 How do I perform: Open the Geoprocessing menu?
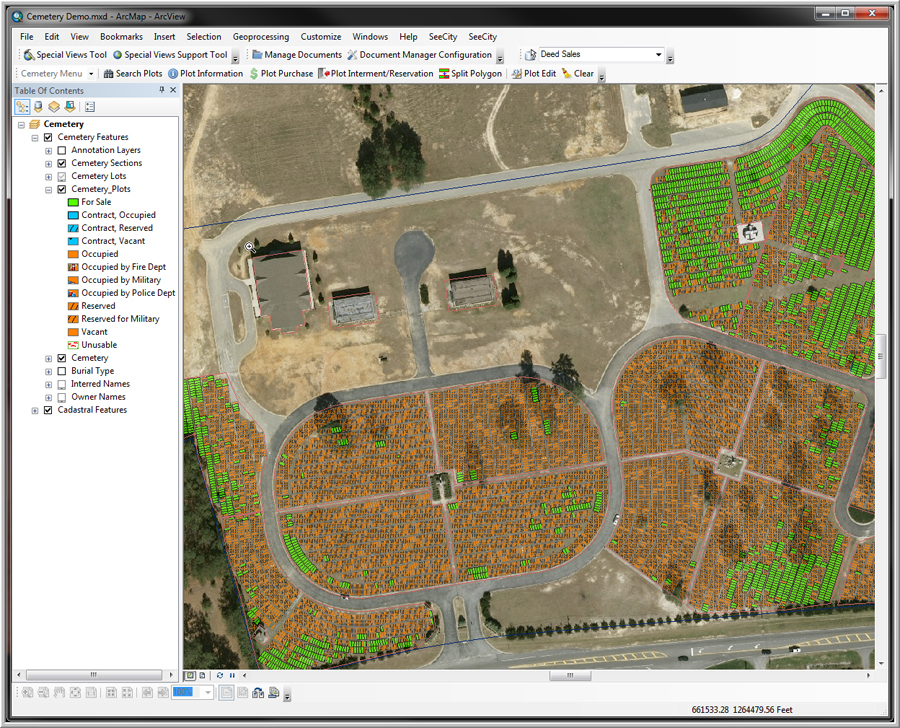262,37
